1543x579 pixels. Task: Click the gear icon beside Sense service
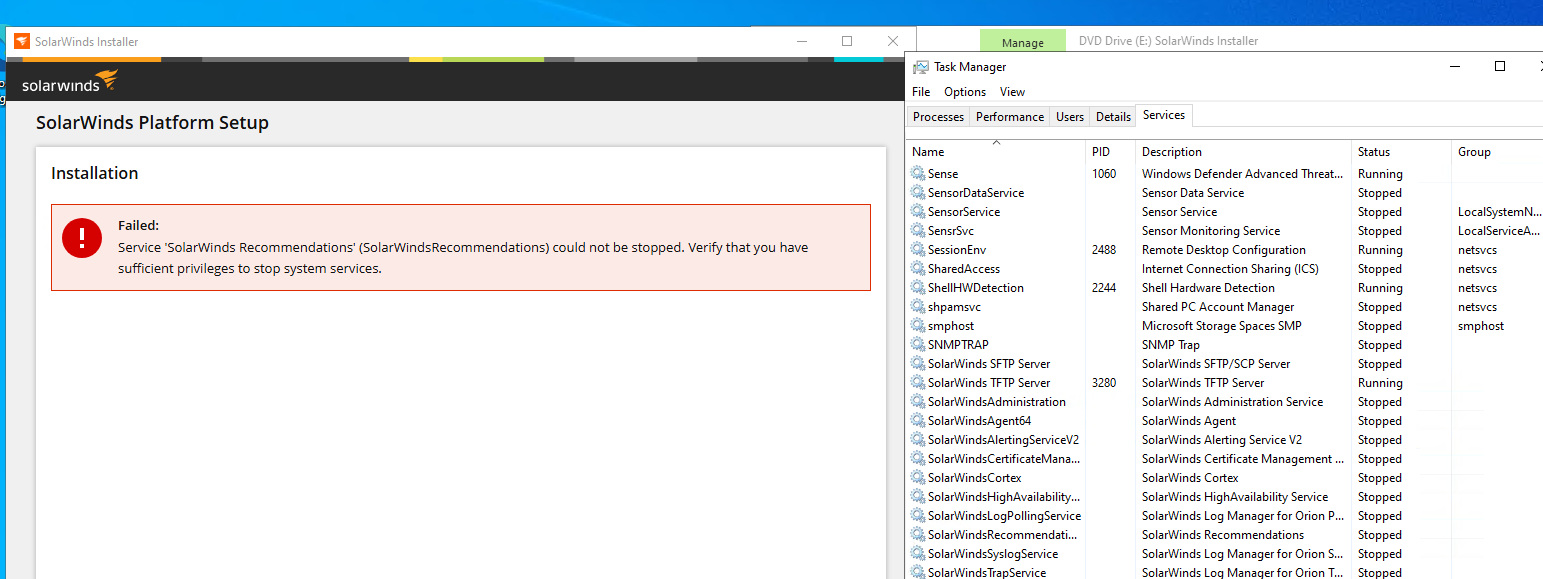918,174
